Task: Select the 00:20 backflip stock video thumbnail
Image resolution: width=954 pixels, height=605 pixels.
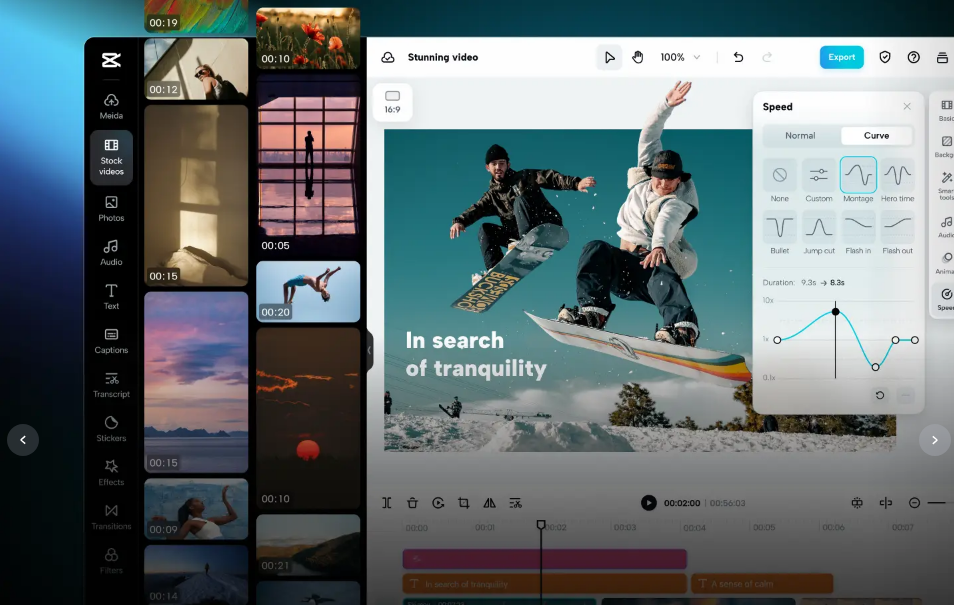Action: pyautogui.click(x=308, y=291)
